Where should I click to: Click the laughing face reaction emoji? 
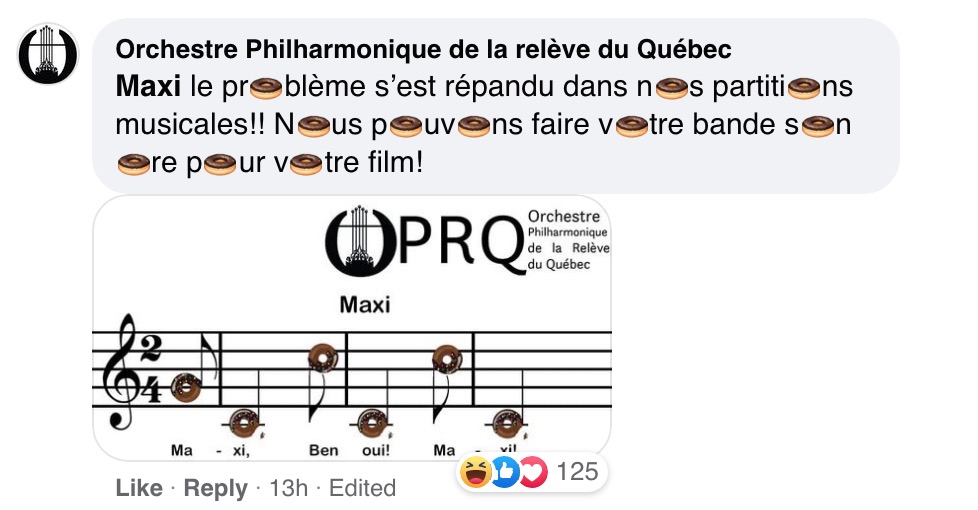475,472
